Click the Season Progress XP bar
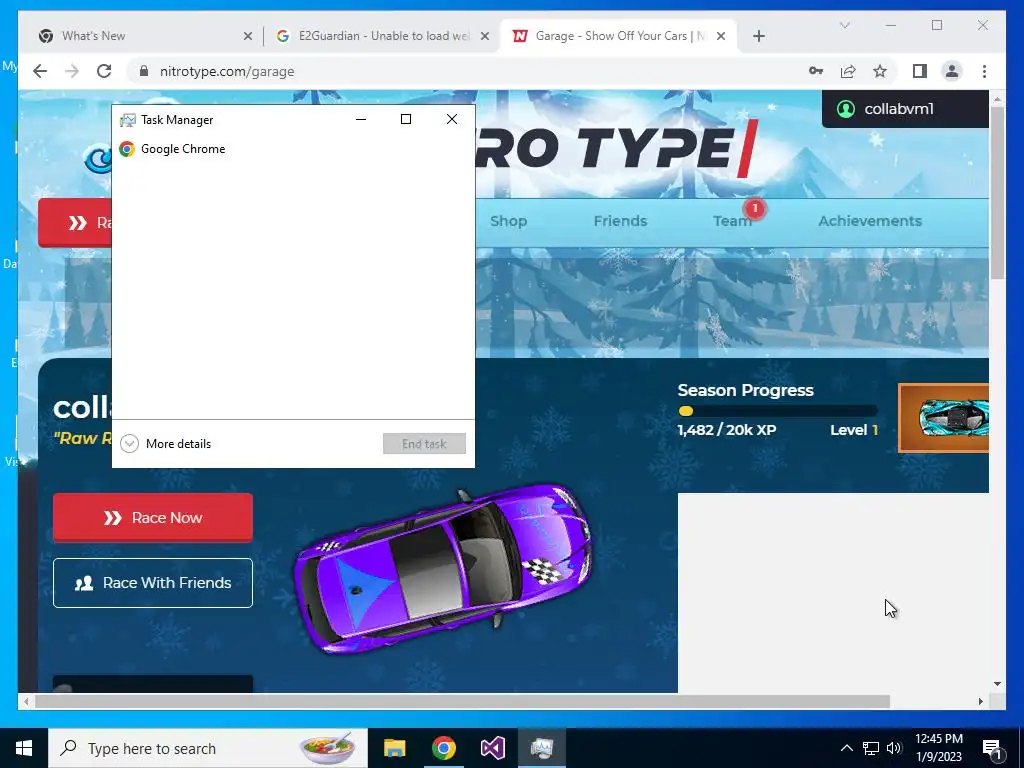 pyautogui.click(x=778, y=411)
